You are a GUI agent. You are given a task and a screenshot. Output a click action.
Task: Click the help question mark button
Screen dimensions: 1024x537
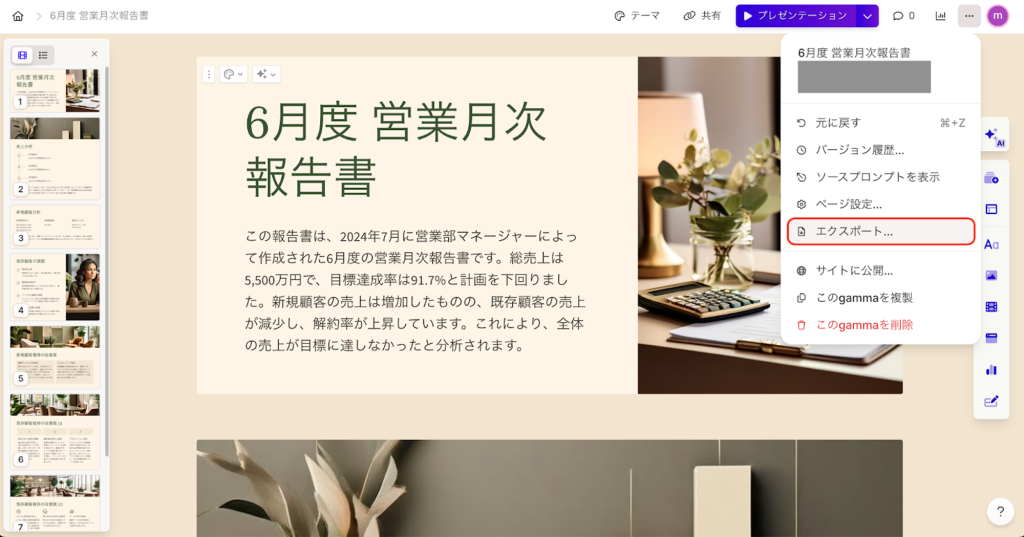pyautogui.click(x=1000, y=512)
